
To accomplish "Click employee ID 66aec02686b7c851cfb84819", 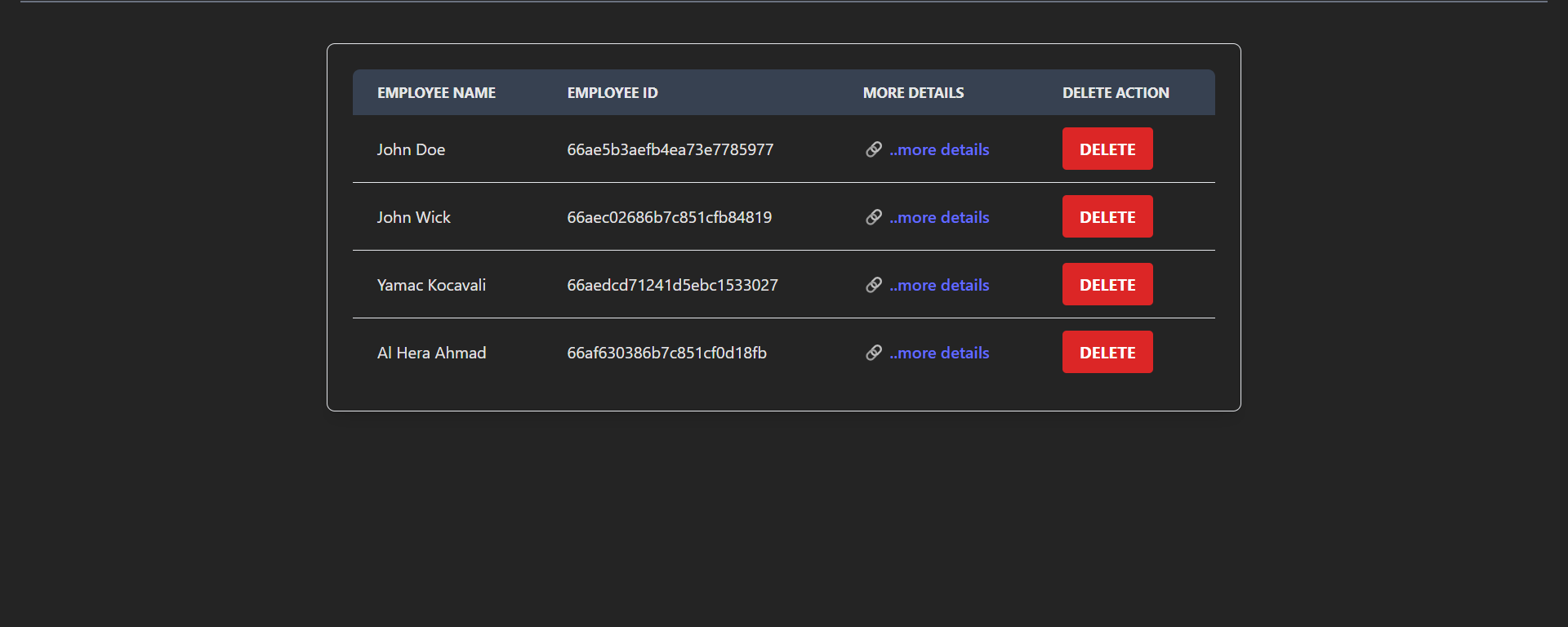I will point(669,217).
